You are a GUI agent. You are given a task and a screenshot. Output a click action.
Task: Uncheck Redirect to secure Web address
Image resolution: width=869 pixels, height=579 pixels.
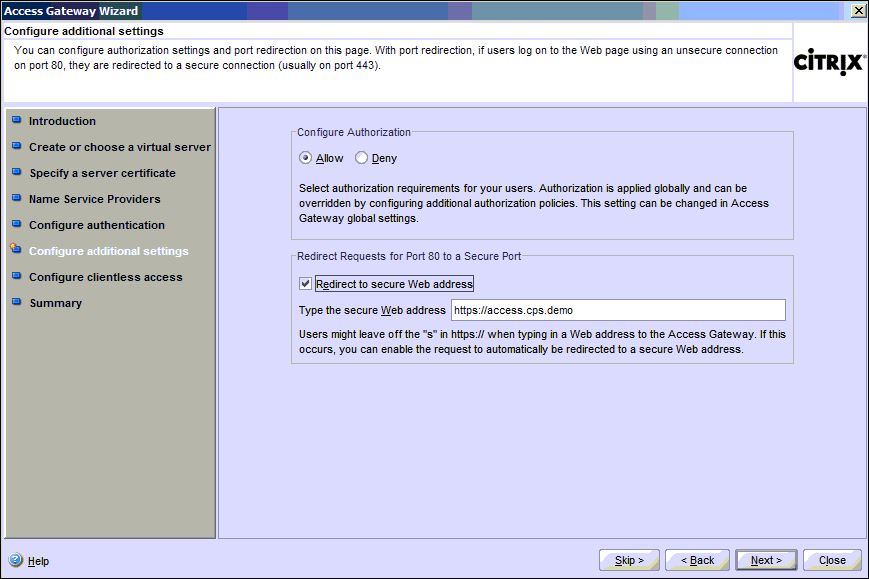click(306, 284)
